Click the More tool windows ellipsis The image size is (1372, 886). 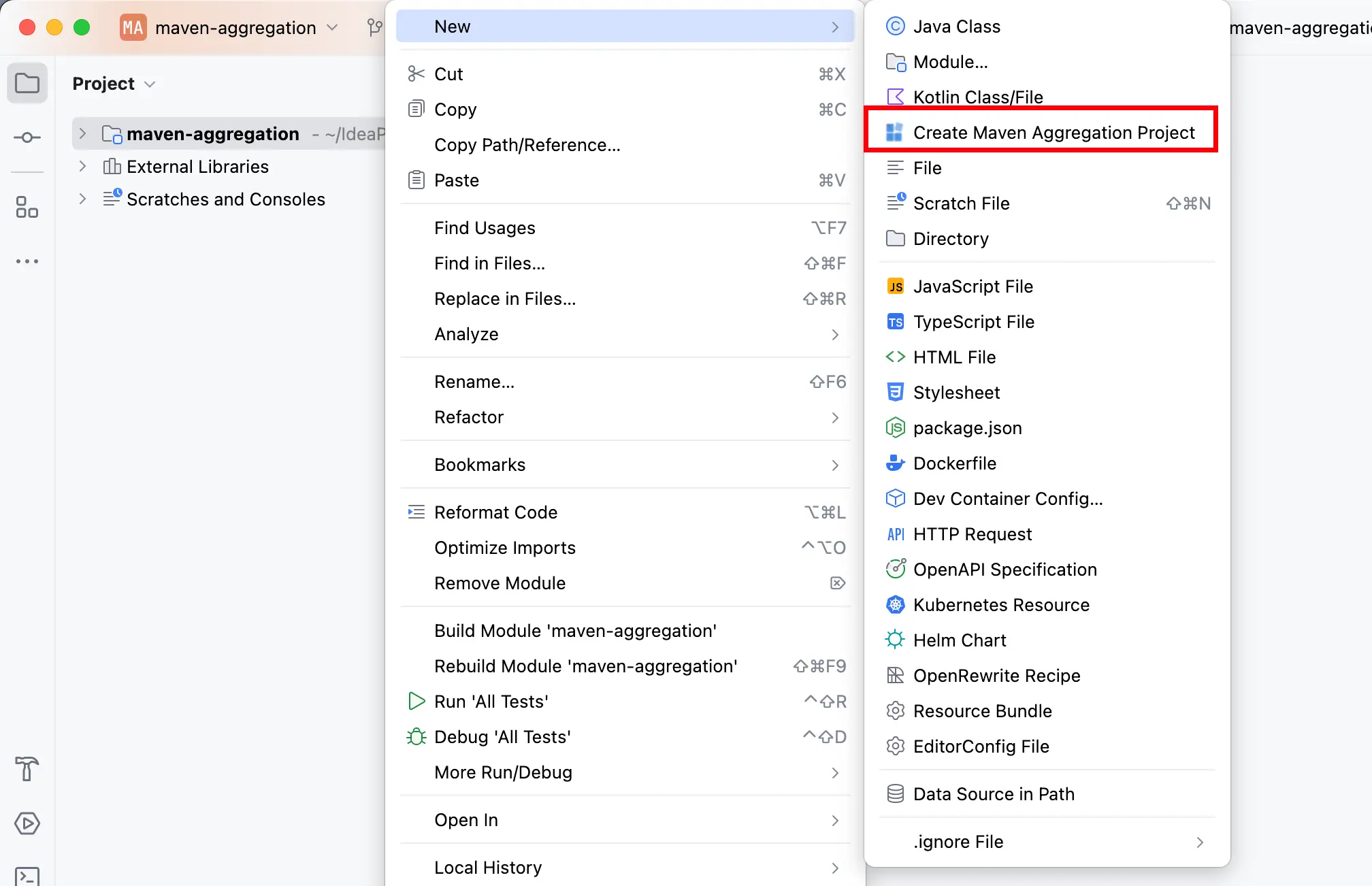27,261
